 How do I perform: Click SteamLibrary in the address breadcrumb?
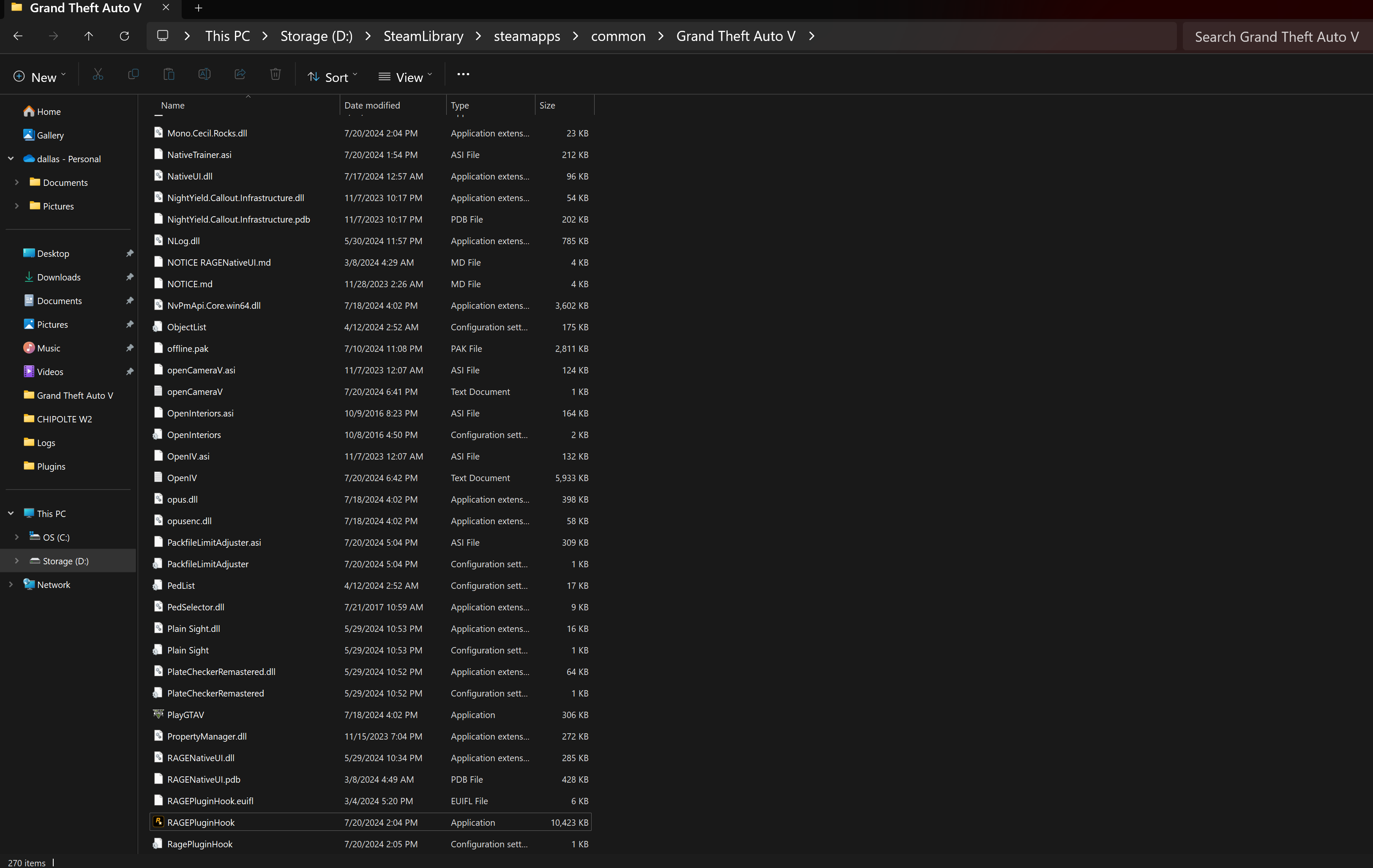[423, 36]
